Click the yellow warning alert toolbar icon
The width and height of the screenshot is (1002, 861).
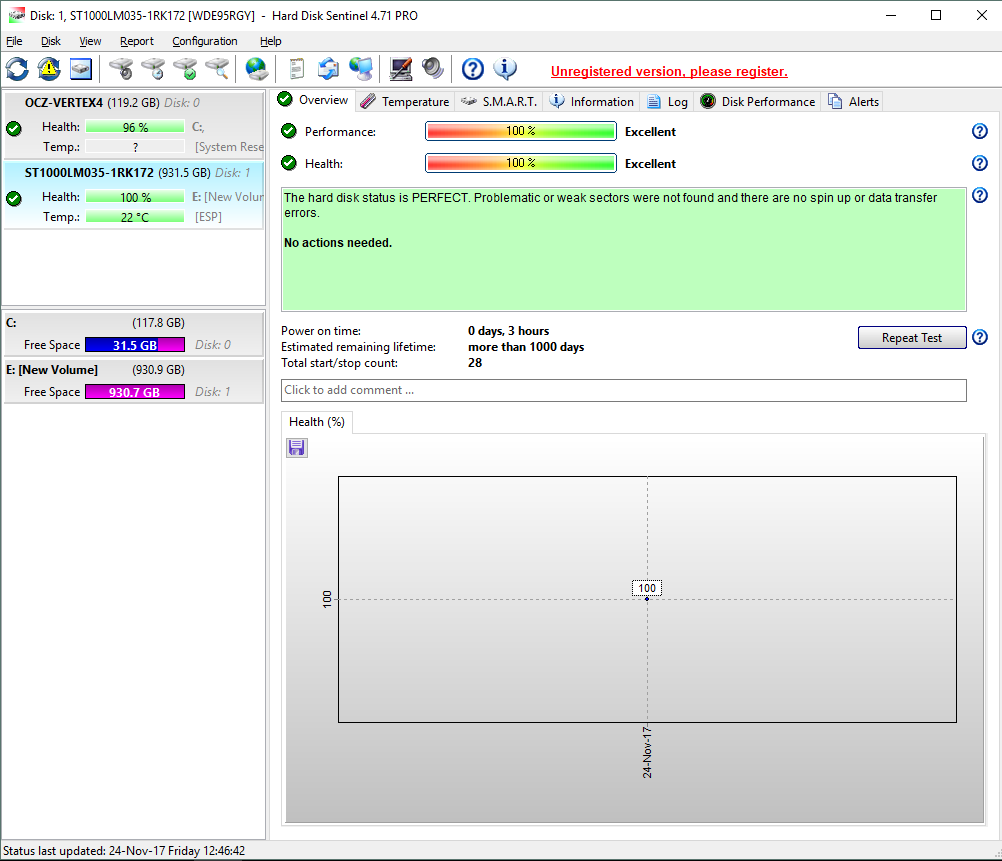49,69
